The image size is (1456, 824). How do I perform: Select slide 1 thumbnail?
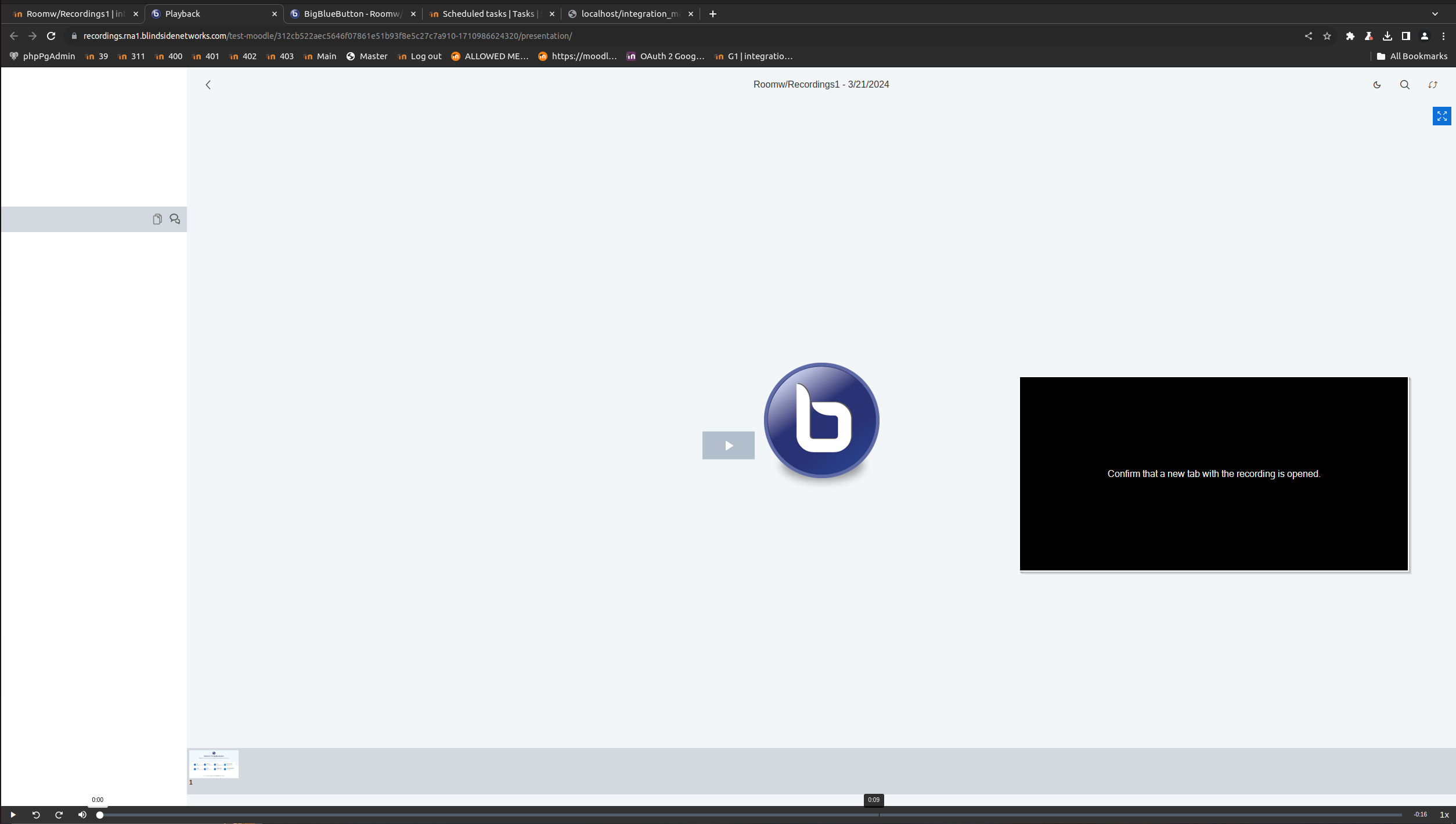pos(214,764)
